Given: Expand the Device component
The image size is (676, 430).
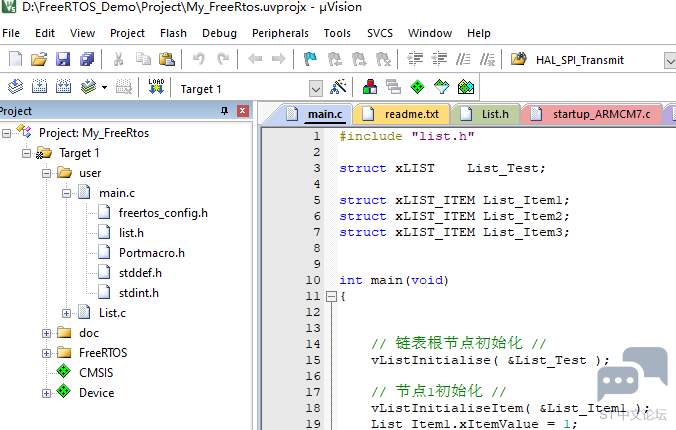Looking at the screenshot, I should (46, 393).
